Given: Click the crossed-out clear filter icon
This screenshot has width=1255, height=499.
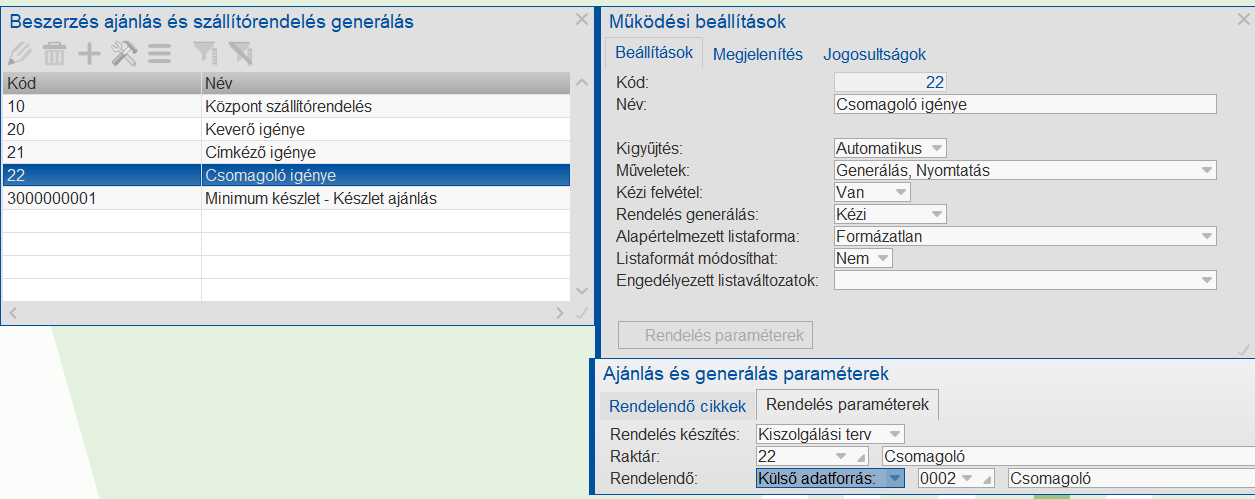Looking at the screenshot, I should pos(240,54).
